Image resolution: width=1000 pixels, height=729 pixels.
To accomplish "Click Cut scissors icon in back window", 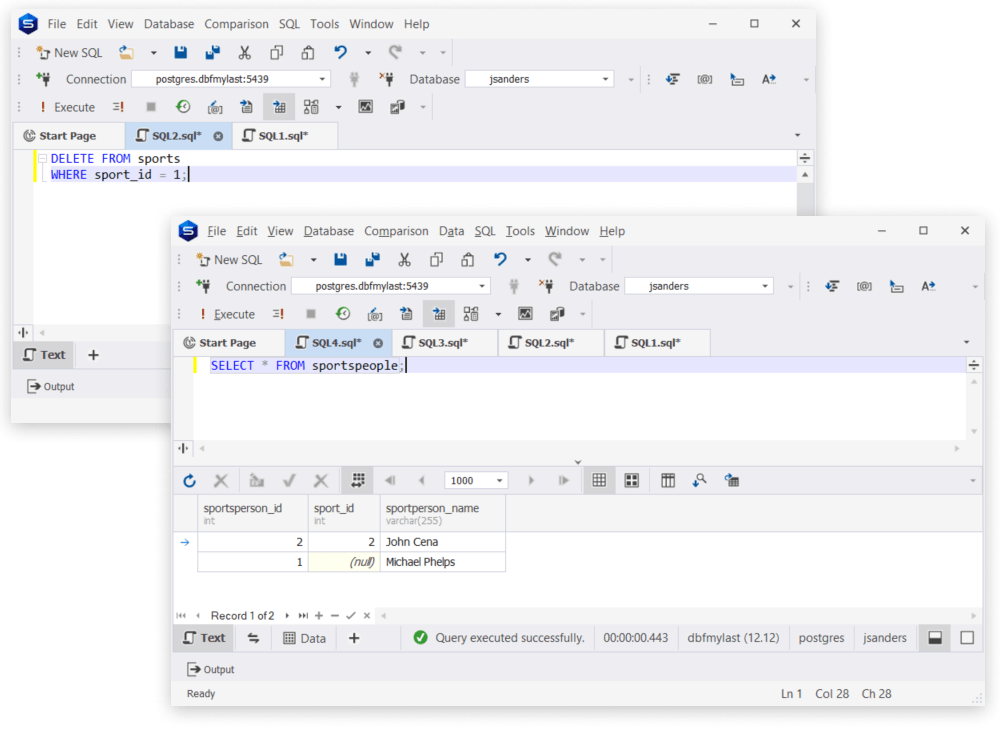I will click(244, 52).
